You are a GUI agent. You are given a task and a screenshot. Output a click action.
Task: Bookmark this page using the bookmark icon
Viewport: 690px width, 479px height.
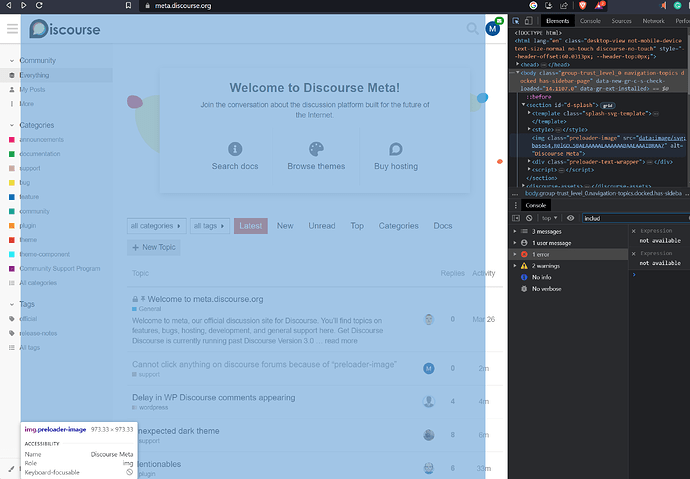(x=128, y=5)
